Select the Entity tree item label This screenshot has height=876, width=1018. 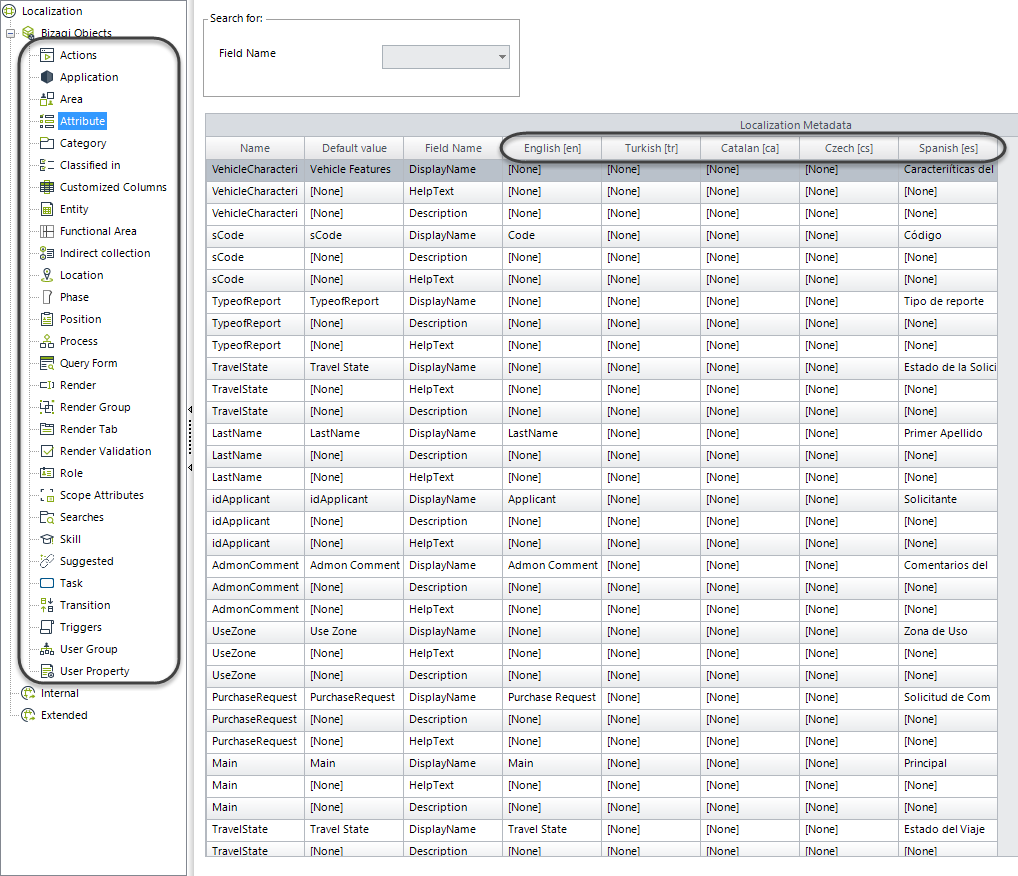pos(74,209)
